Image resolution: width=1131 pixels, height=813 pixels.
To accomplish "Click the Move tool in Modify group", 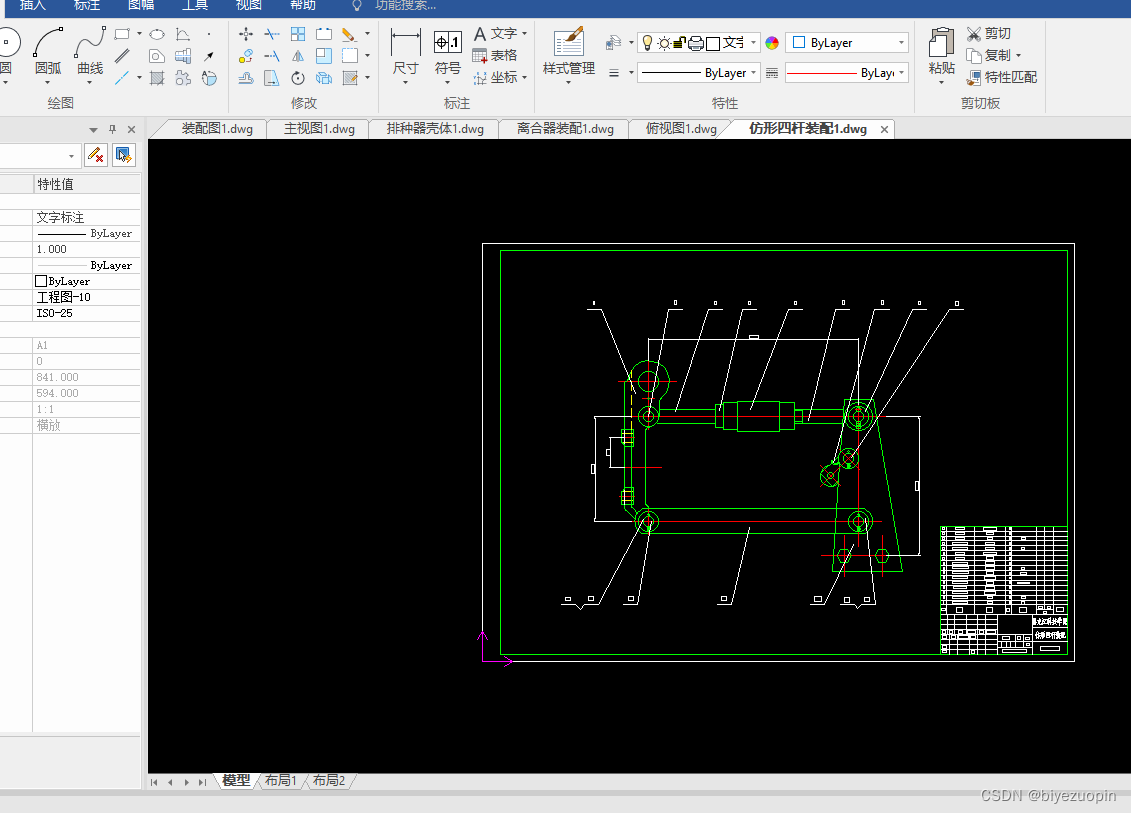I will click(246, 34).
